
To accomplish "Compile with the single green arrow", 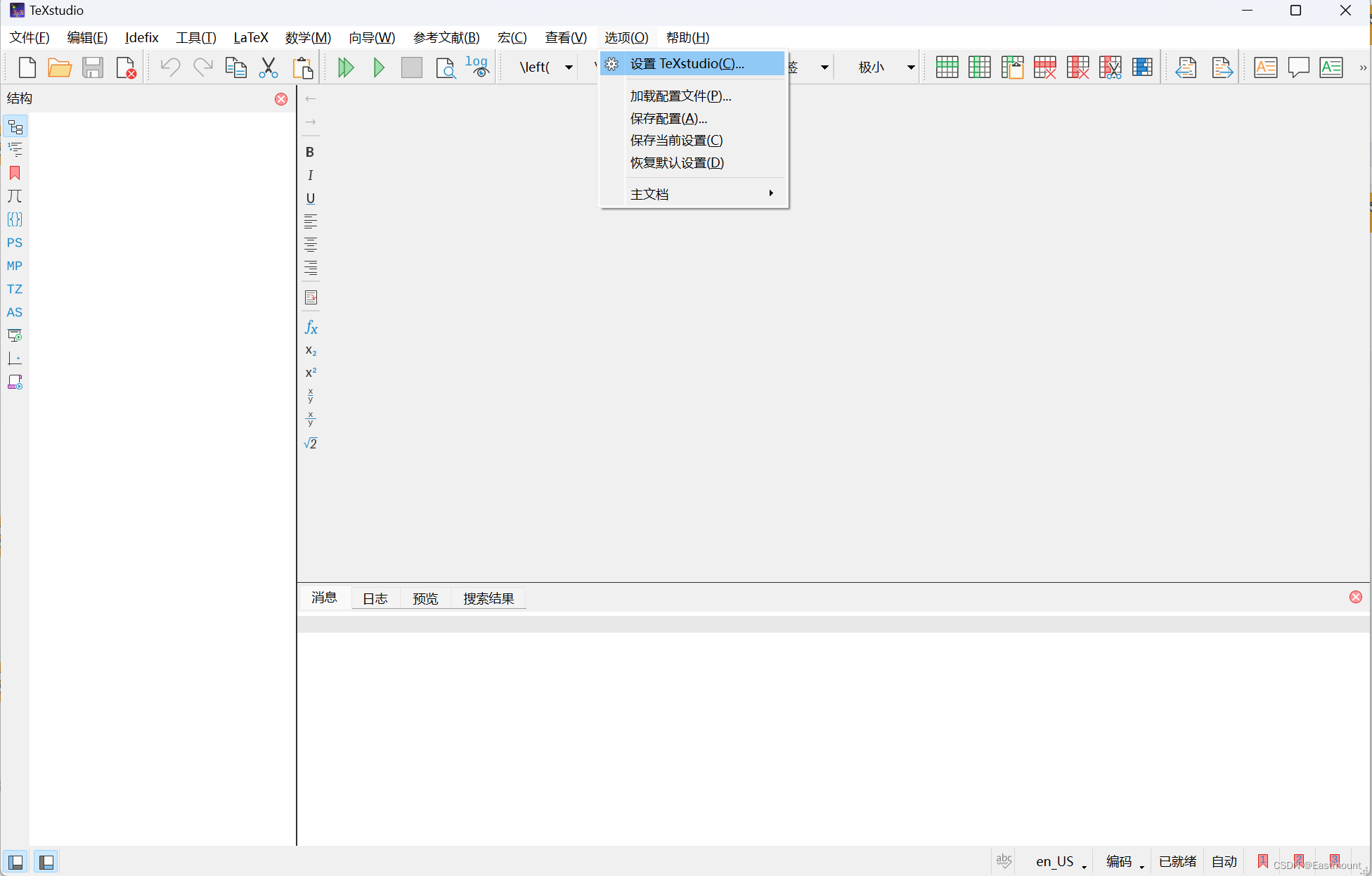I will coord(379,67).
